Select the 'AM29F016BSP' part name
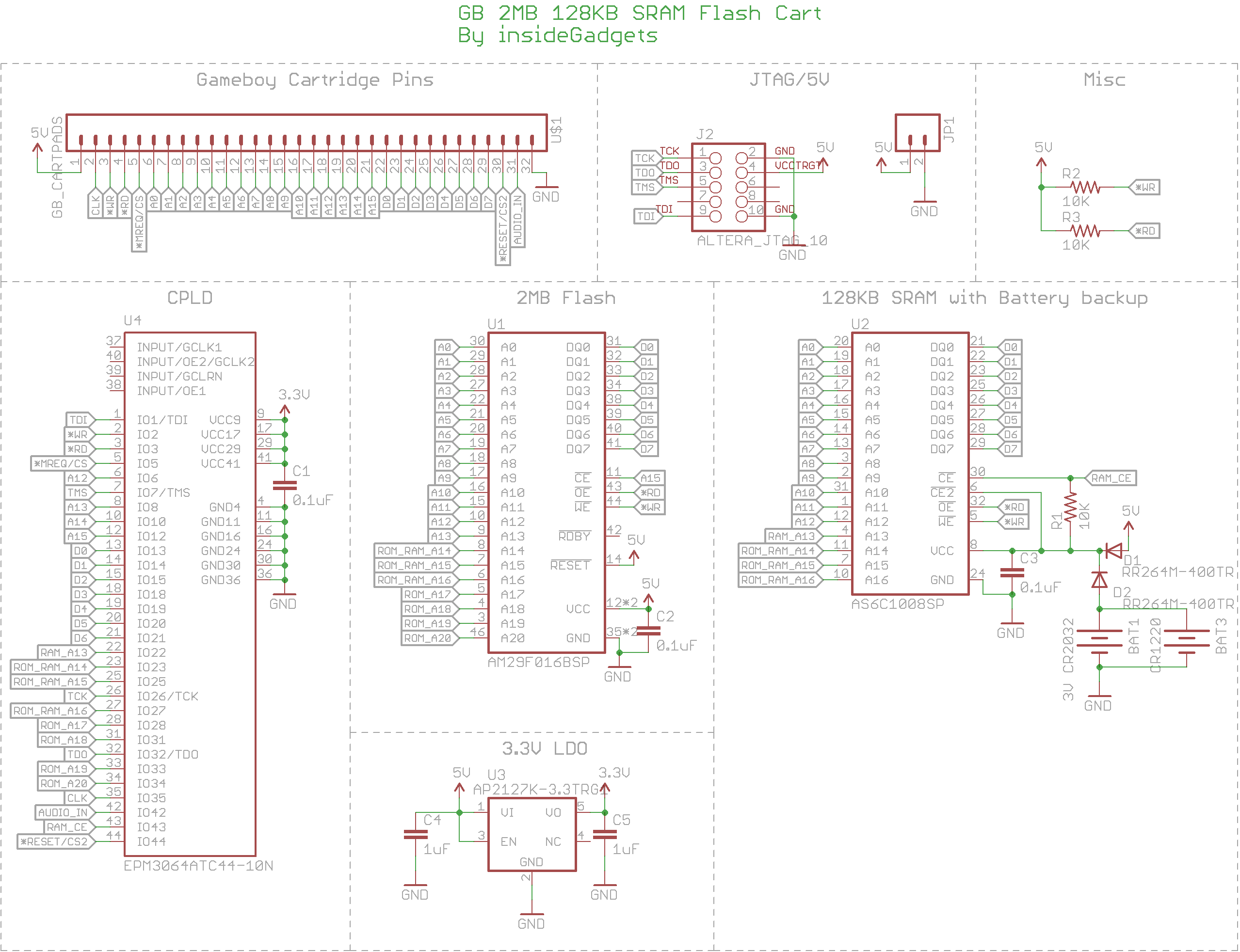1240x952 pixels. pos(539,662)
